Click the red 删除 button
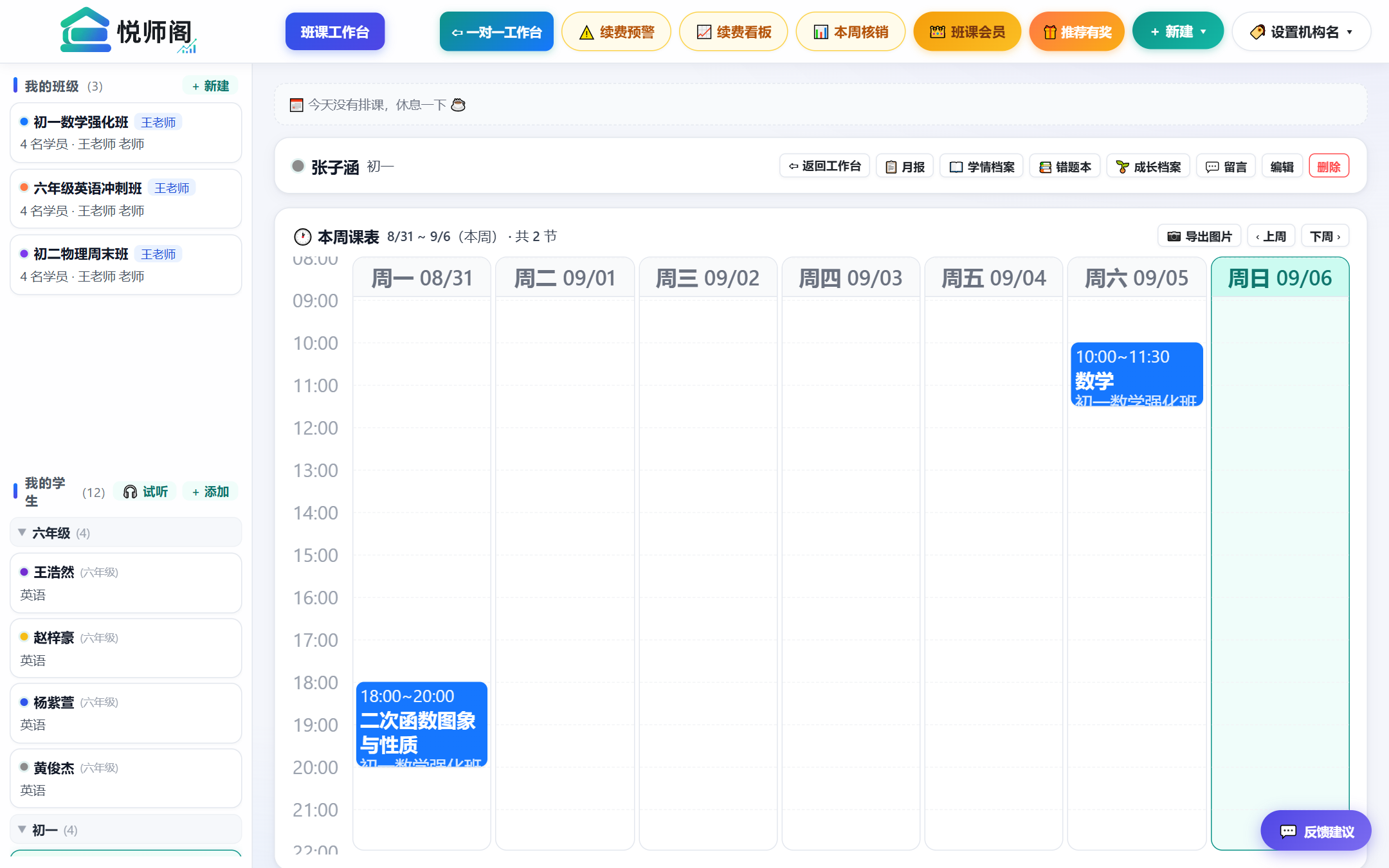 1329,167
